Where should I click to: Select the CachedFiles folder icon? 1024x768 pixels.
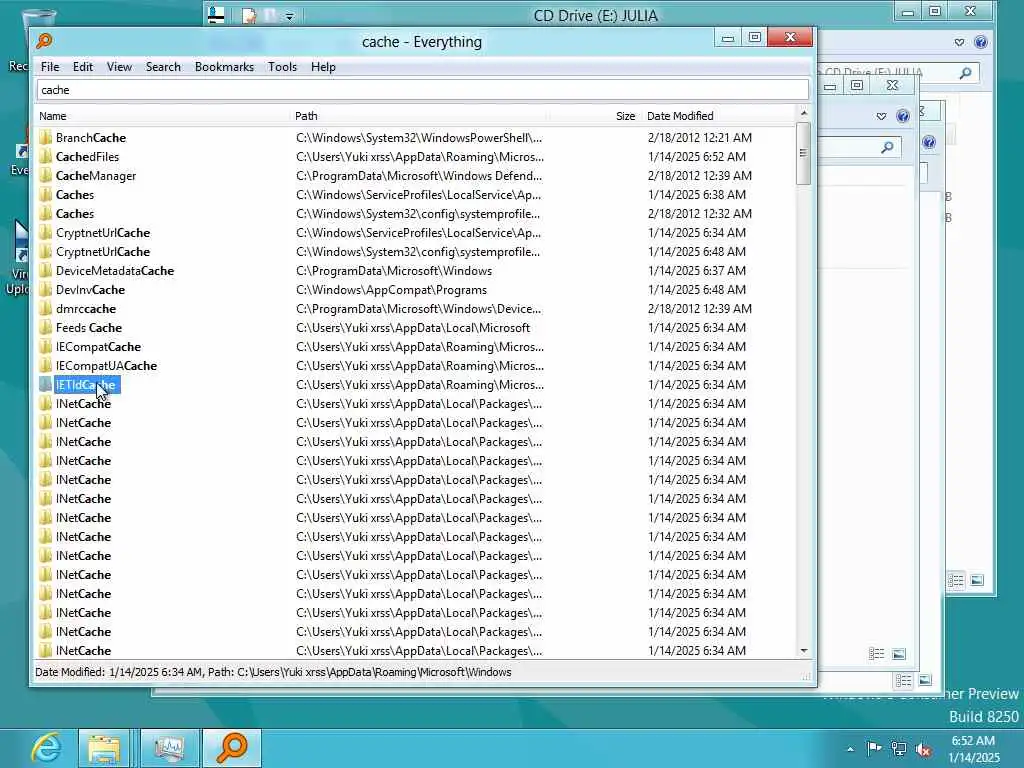[45, 157]
